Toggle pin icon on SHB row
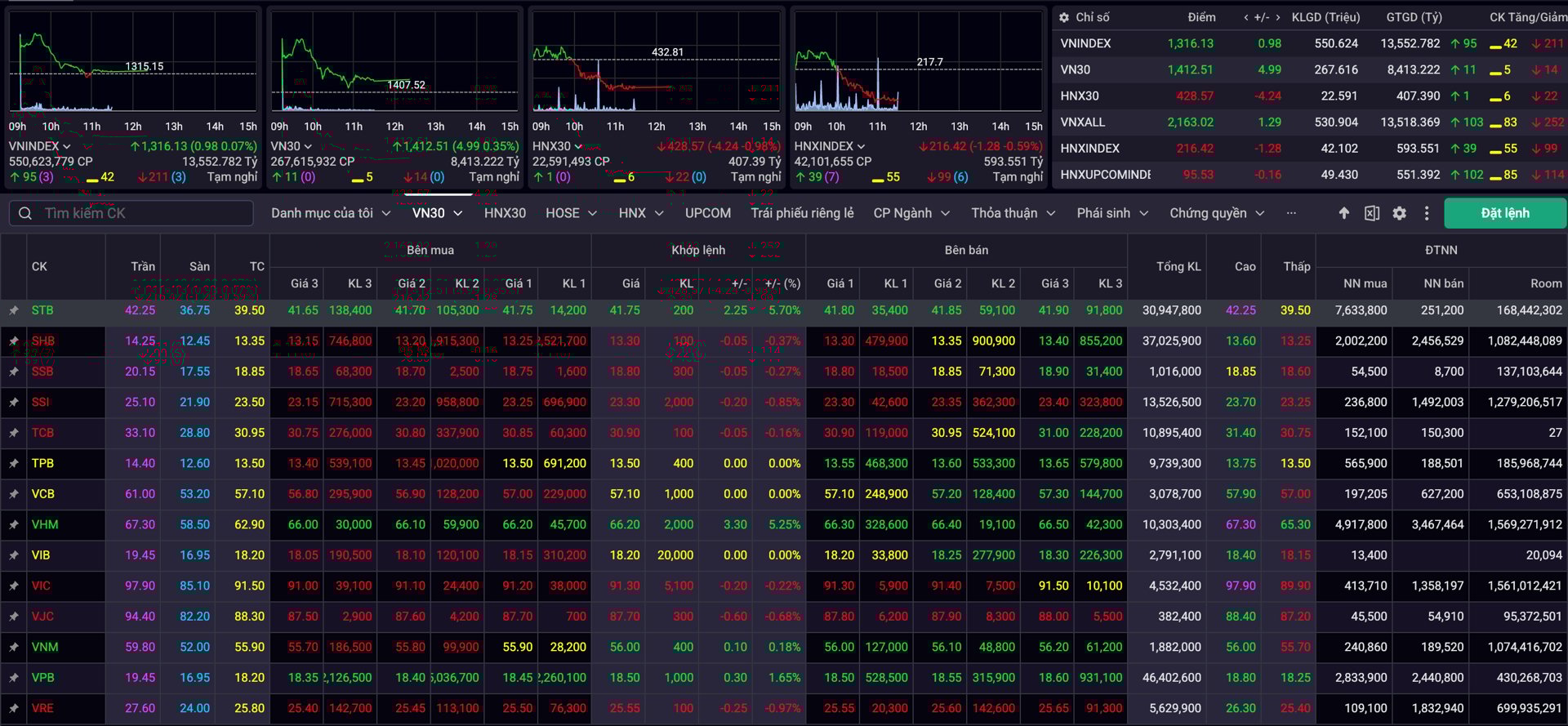The width and height of the screenshot is (1568, 726). (x=14, y=341)
